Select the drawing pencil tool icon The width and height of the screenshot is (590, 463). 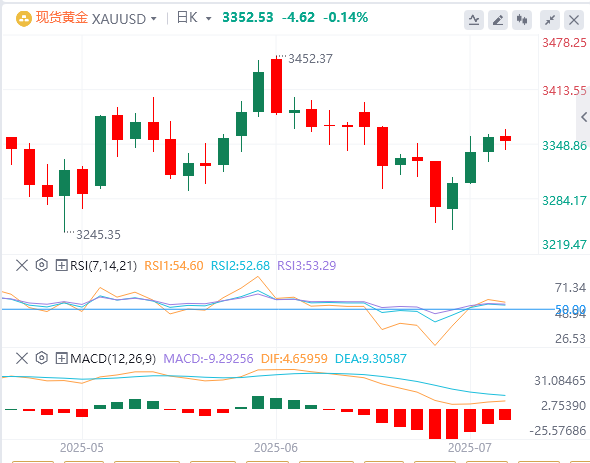click(497, 20)
